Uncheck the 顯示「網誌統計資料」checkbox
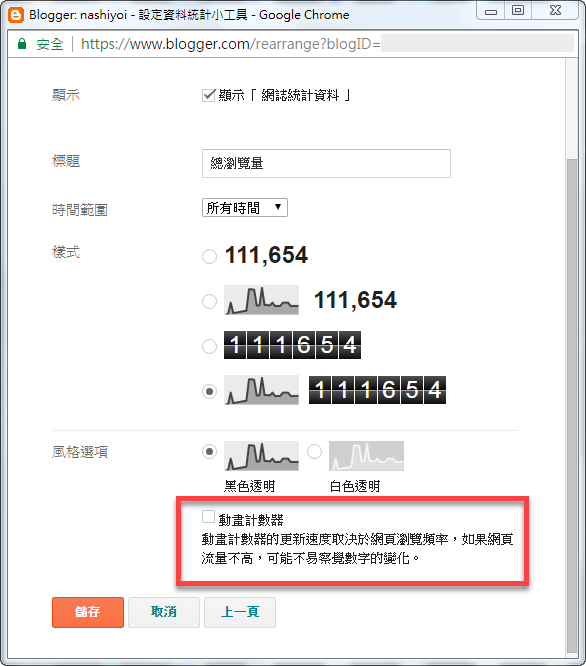 tap(208, 95)
